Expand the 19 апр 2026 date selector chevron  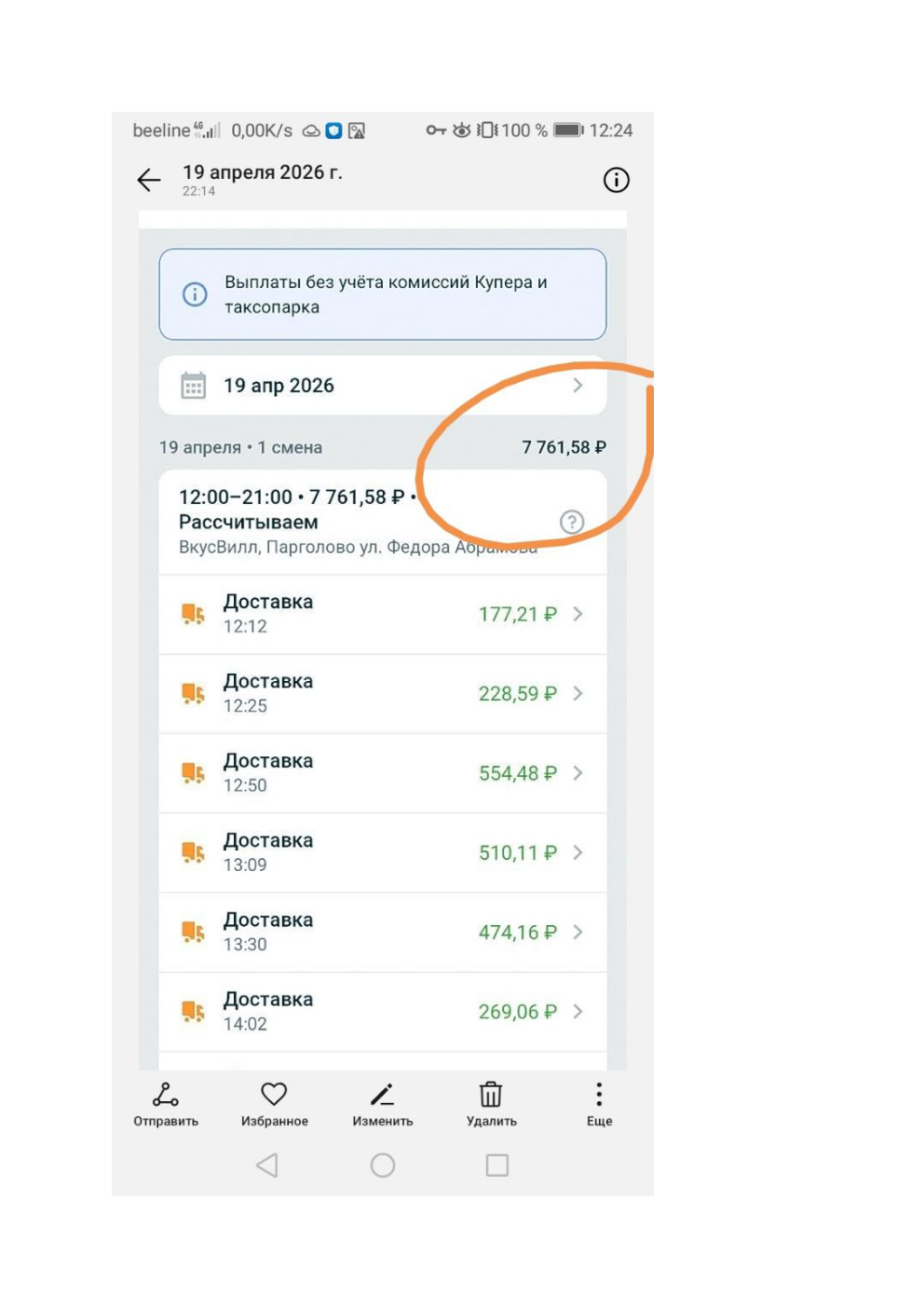pyautogui.click(x=577, y=386)
